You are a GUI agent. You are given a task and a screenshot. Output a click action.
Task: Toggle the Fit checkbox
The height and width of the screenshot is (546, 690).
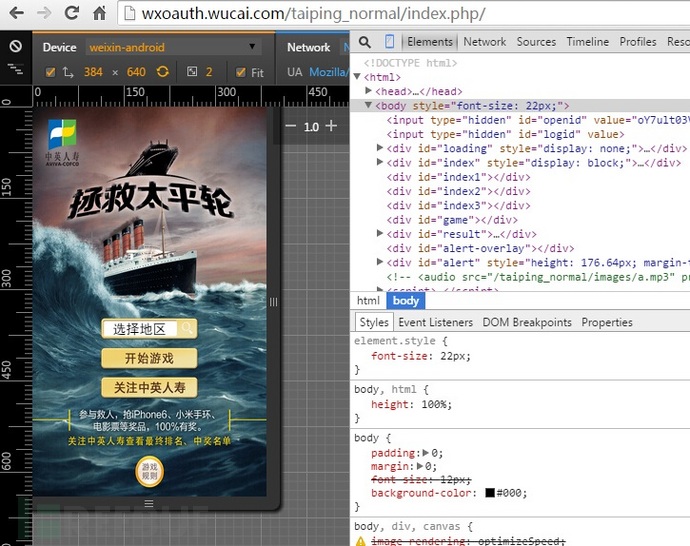[240, 72]
